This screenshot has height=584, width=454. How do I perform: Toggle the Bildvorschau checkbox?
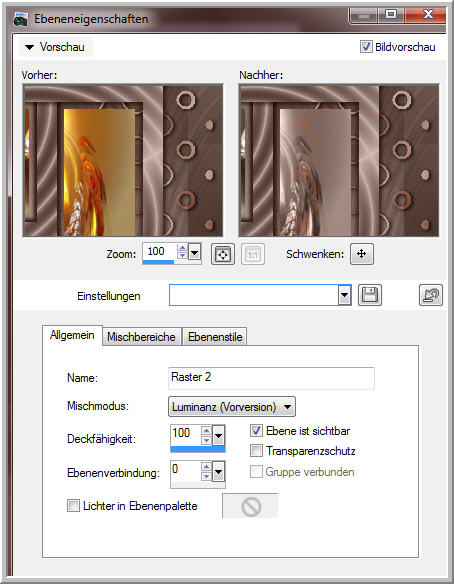(x=366, y=47)
